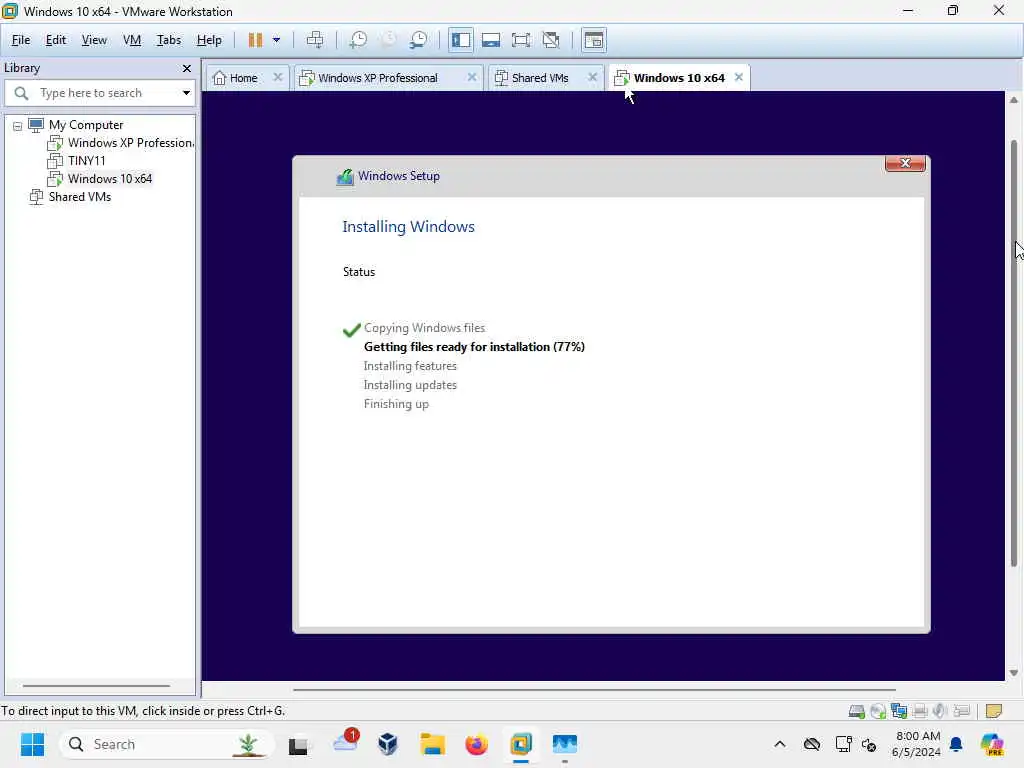Click the Unity mode toolbar icon
Viewport: 1024px width, 768px height.
coord(551,40)
